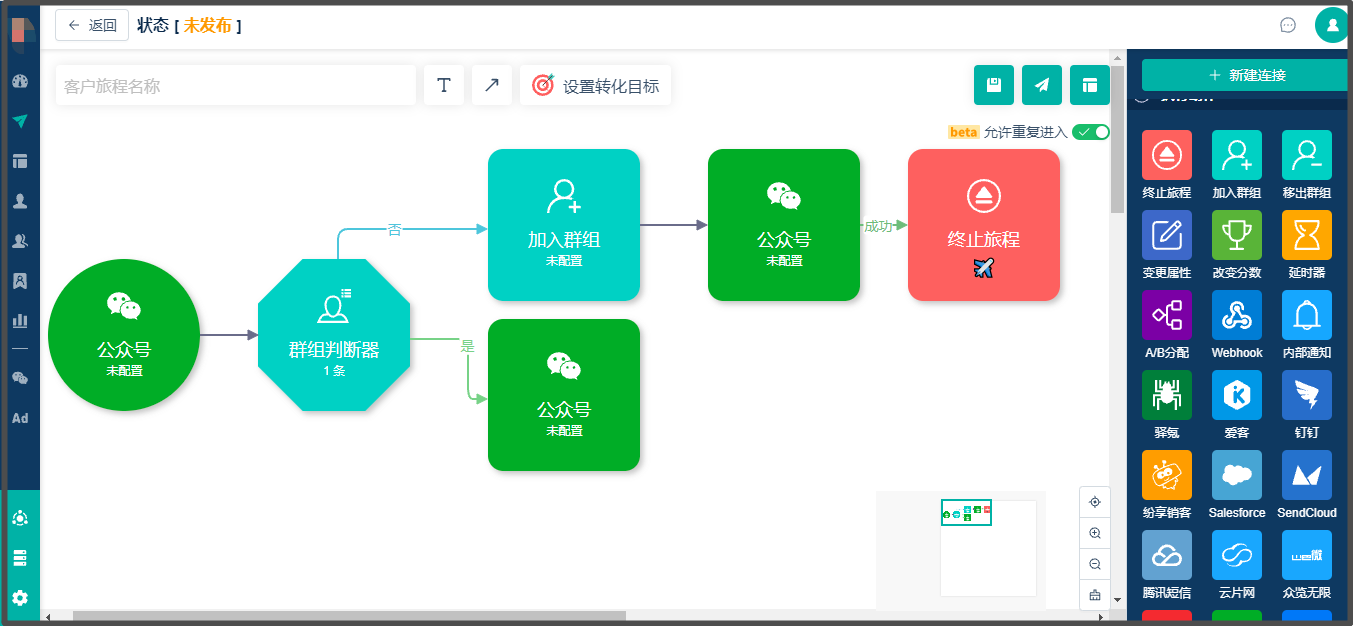Open the paper-plane journey icon in left sidebar
The width and height of the screenshot is (1353, 626).
pyautogui.click(x=20, y=121)
